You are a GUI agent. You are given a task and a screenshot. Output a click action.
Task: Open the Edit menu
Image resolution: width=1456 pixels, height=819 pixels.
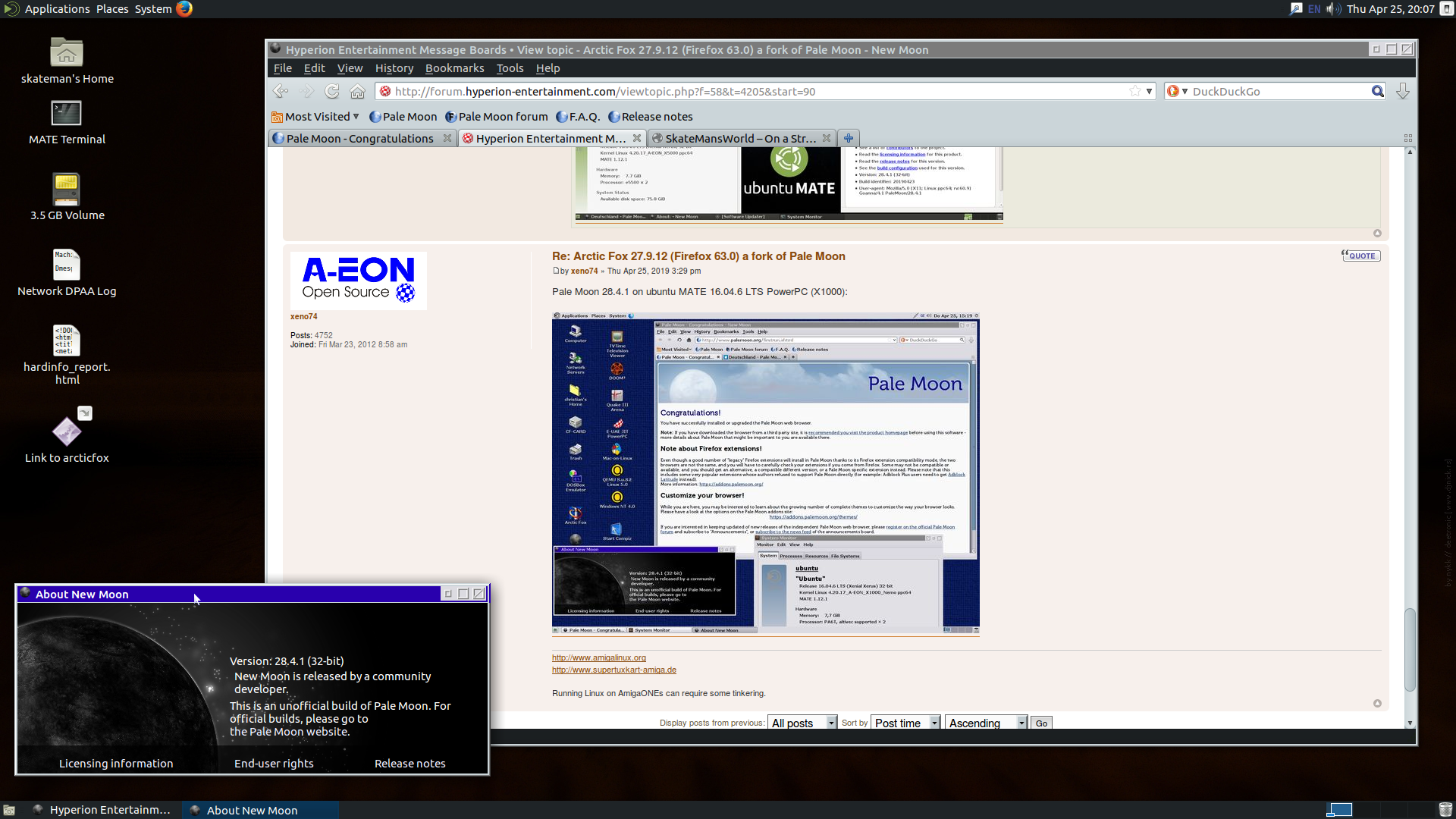click(315, 68)
